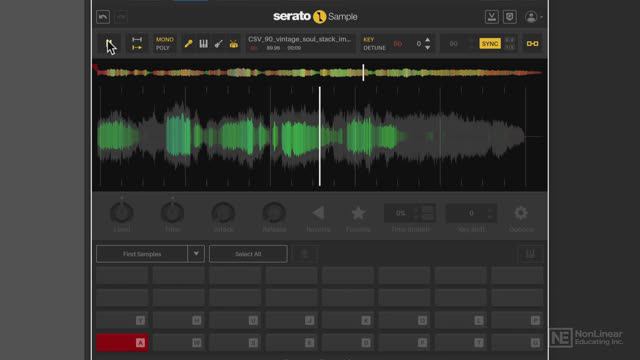Click the Attack knob

(x=223, y=212)
